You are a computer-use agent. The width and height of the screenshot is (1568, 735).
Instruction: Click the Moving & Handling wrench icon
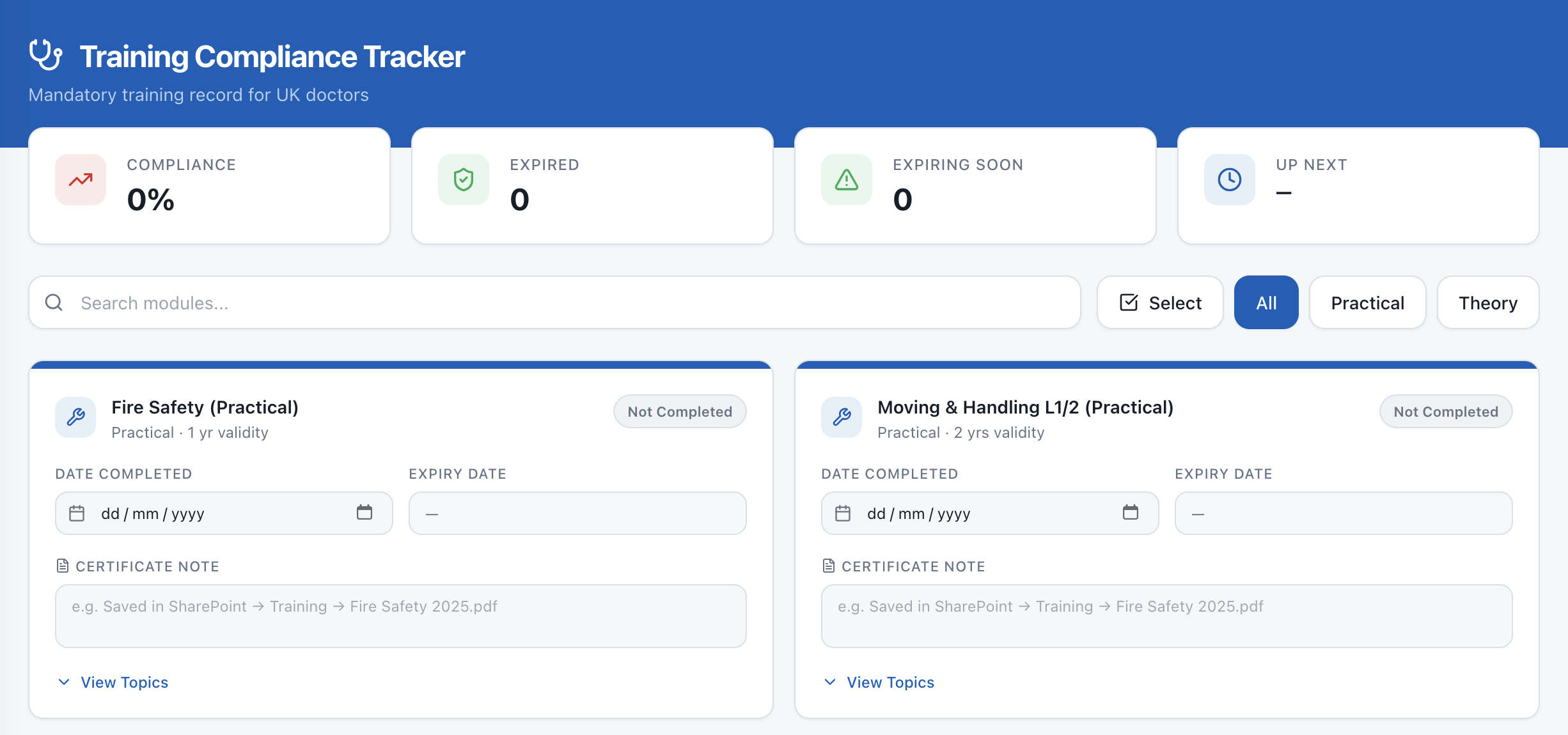coord(842,417)
